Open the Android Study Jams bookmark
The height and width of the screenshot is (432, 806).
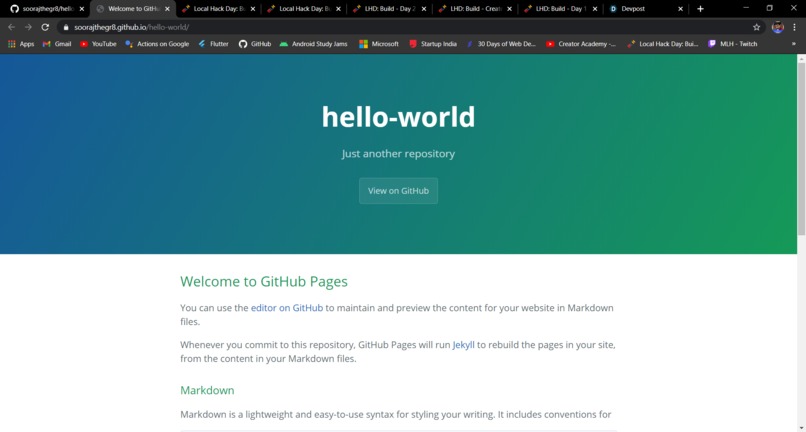(x=314, y=44)
